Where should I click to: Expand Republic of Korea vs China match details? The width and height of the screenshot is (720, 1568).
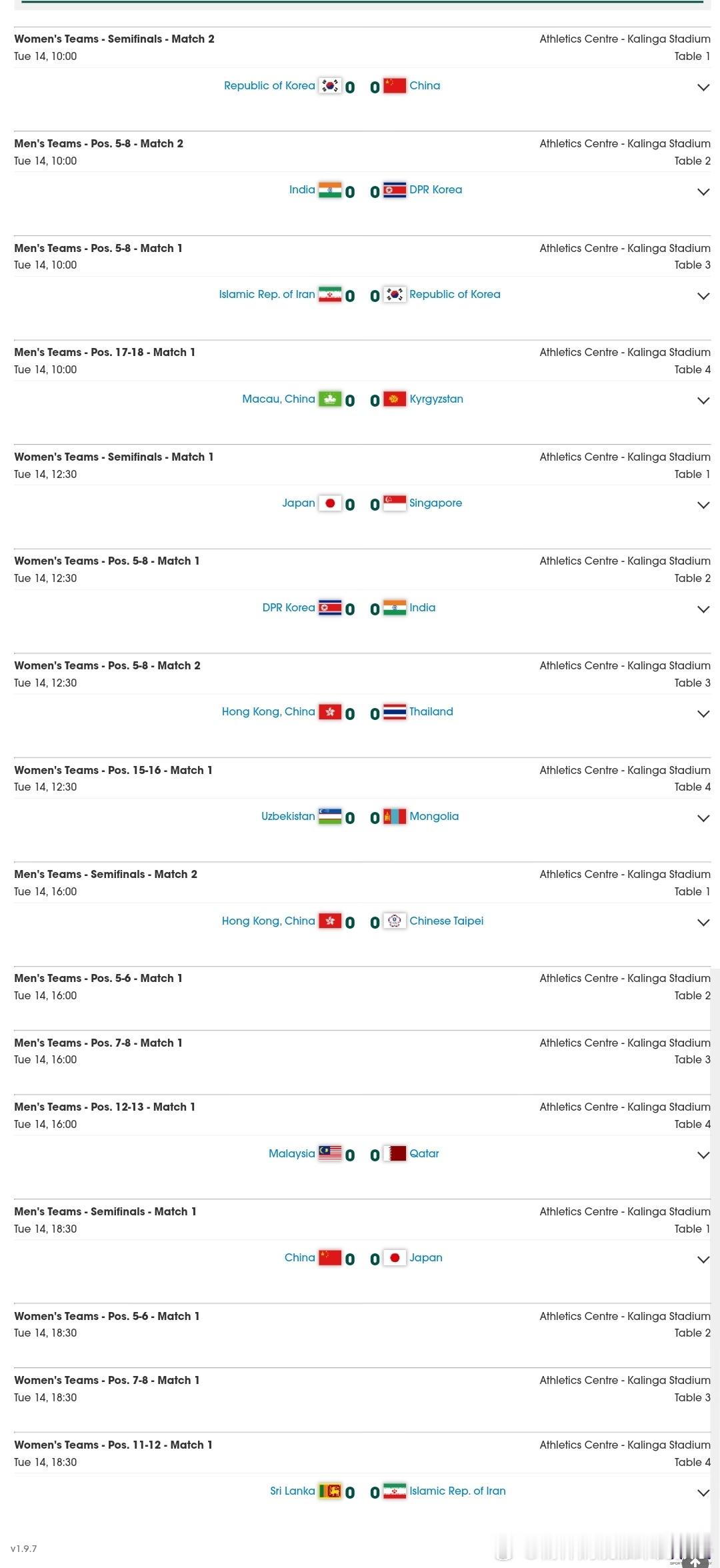click(703, 87)
